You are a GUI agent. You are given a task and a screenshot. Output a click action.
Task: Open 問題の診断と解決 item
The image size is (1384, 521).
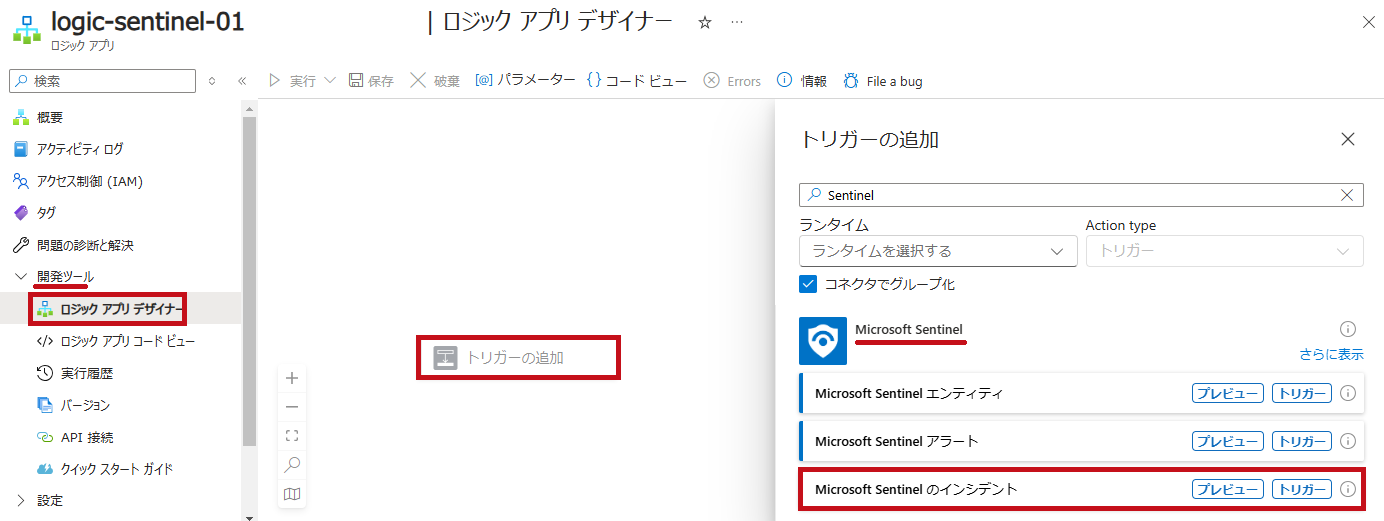[85, 245]
